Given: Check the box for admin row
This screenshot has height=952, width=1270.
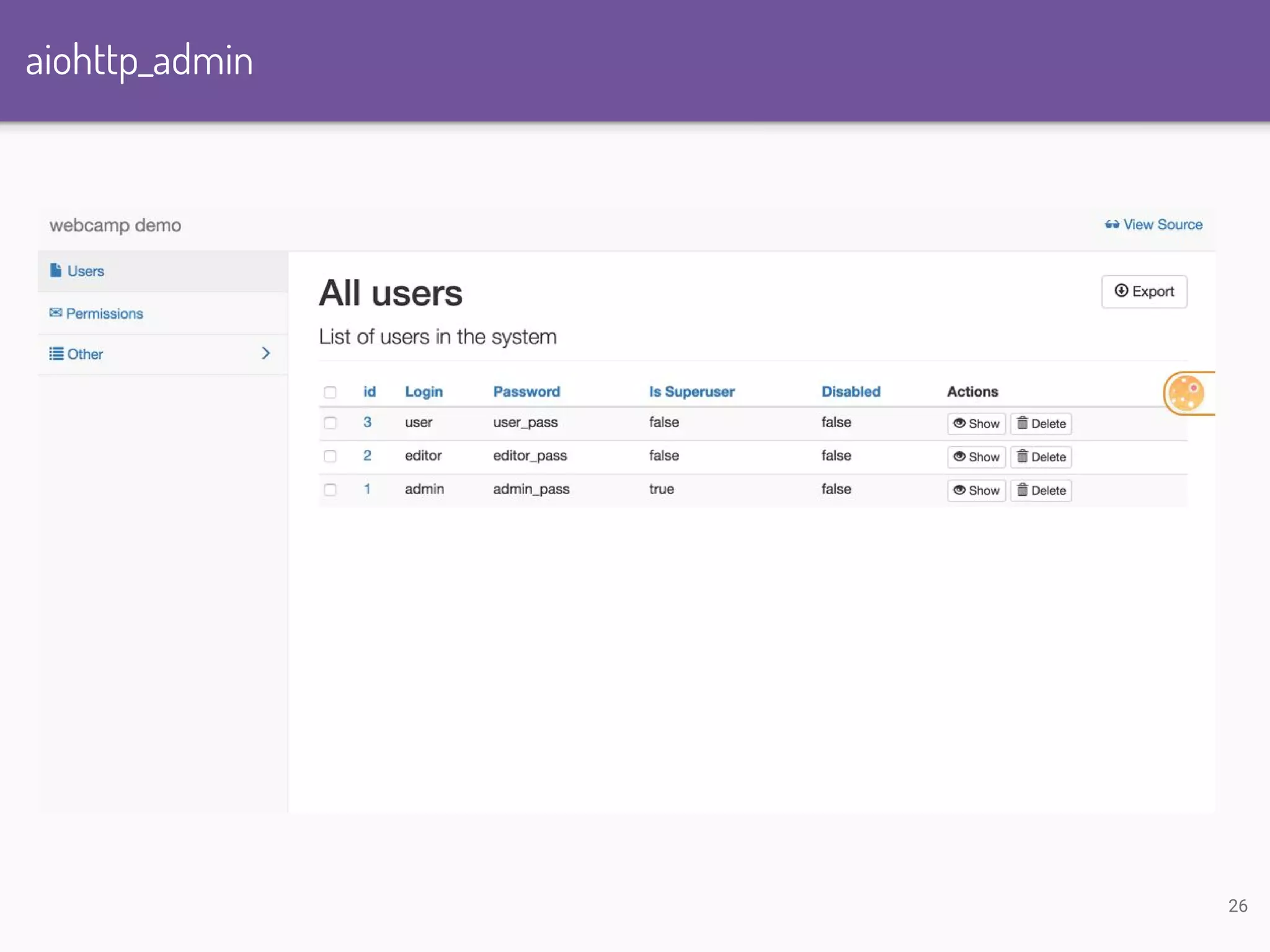Looking at the screenshot, I should pyautogui.click(x=330, y=490).
